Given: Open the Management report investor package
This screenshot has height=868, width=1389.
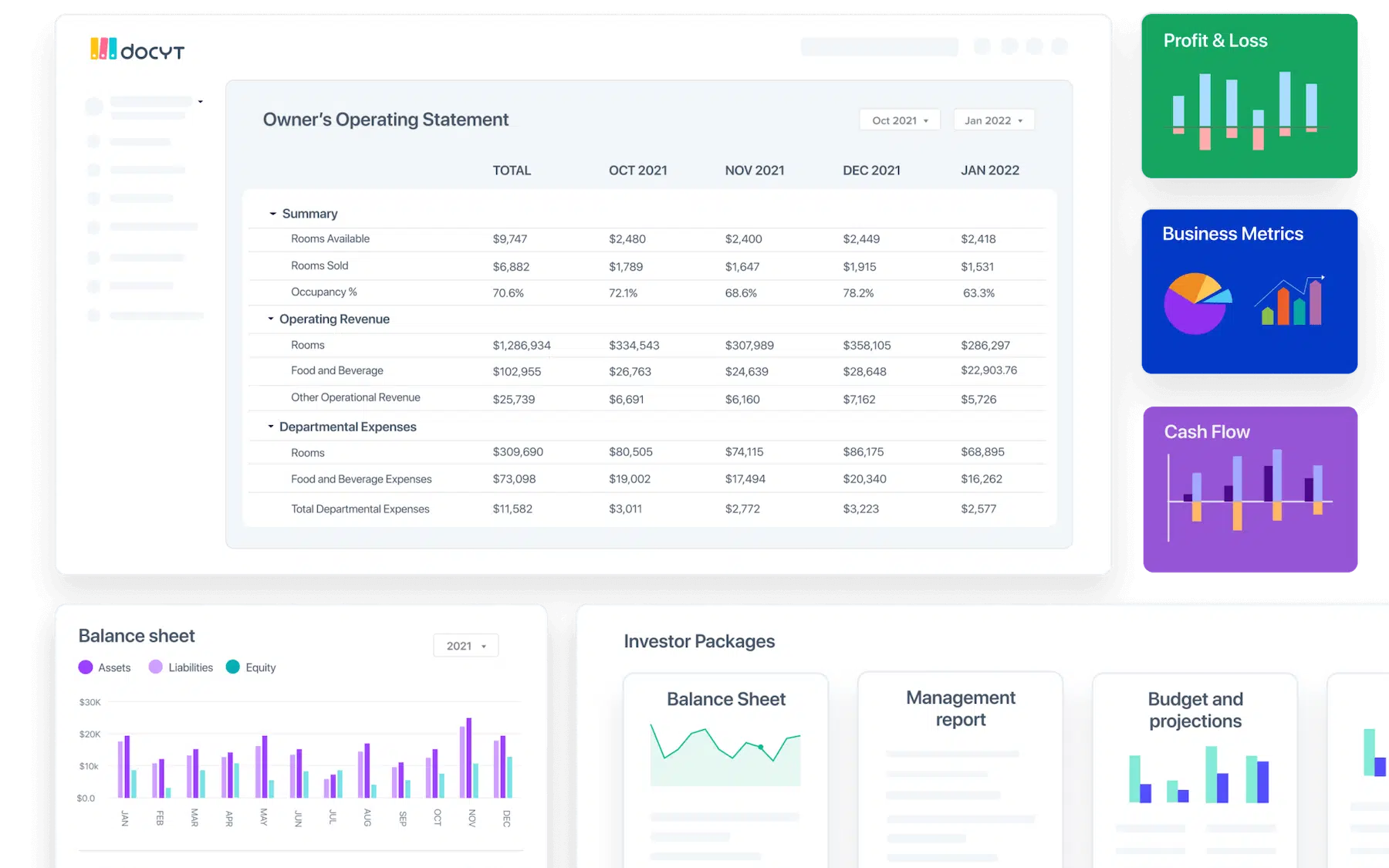Looking at the screenshot, I should click(960, 770).
